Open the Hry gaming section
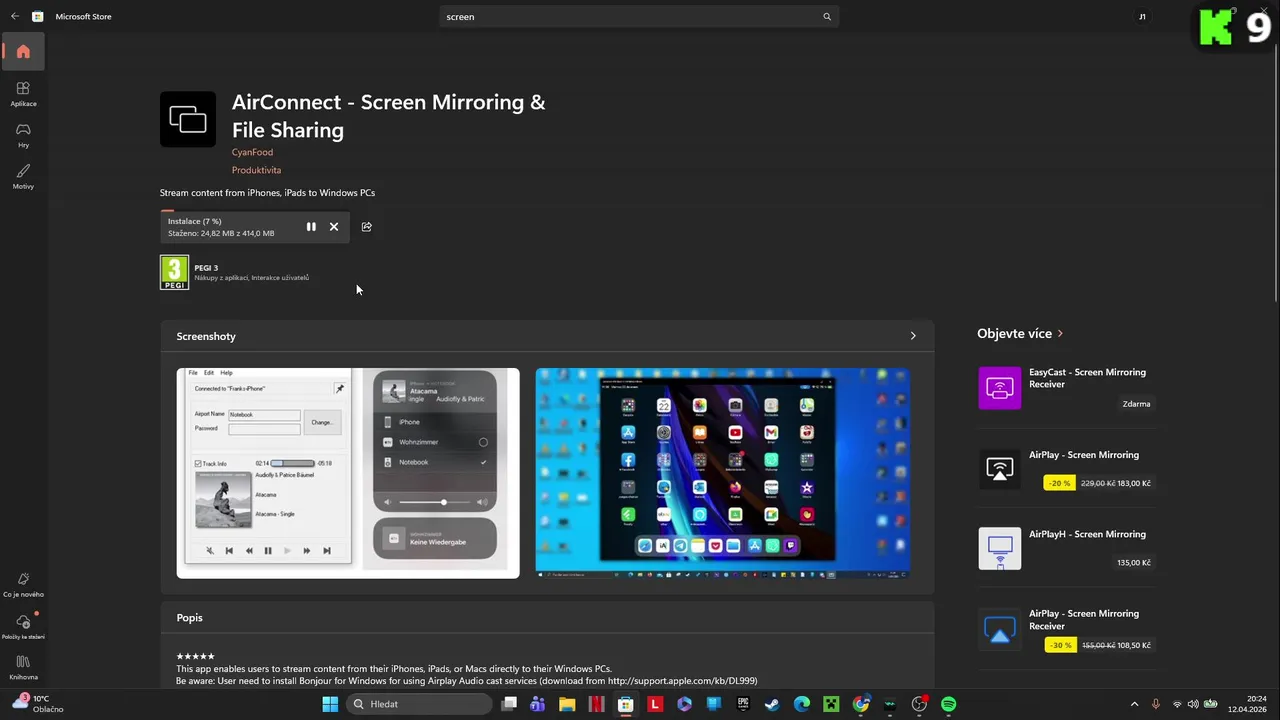 coord(23,135)
